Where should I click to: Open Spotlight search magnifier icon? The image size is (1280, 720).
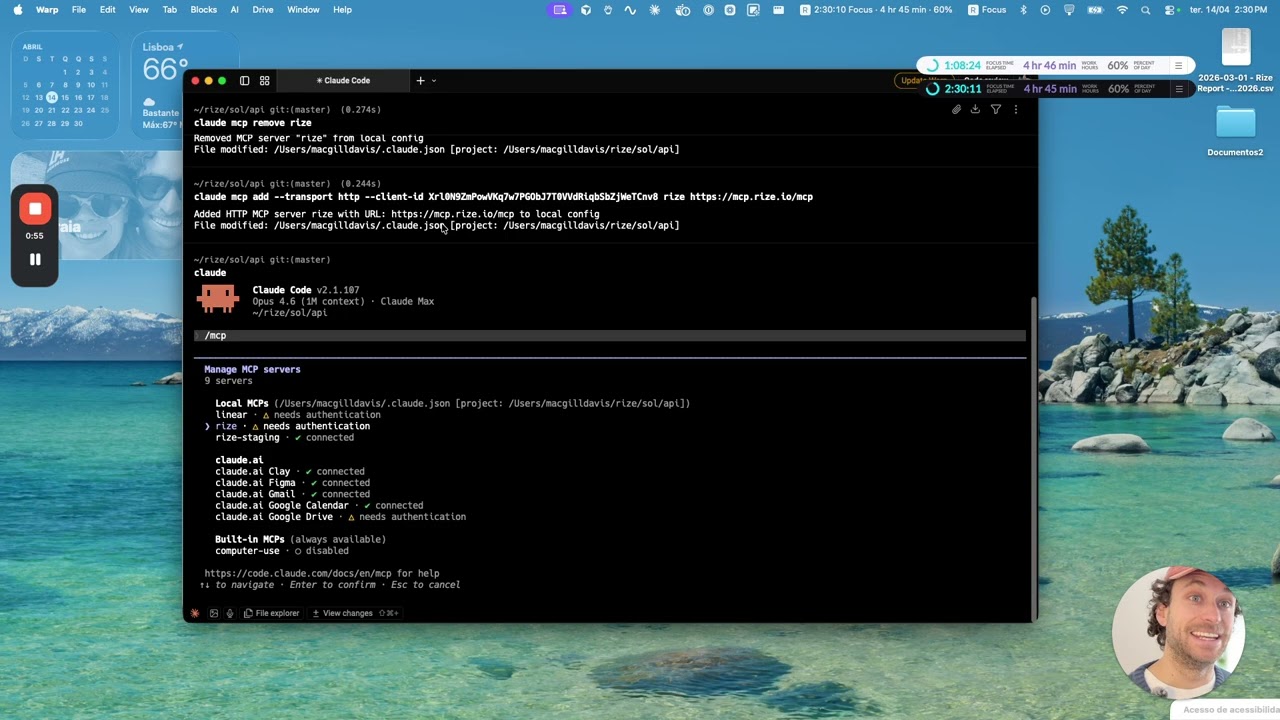click(1145, 9)
